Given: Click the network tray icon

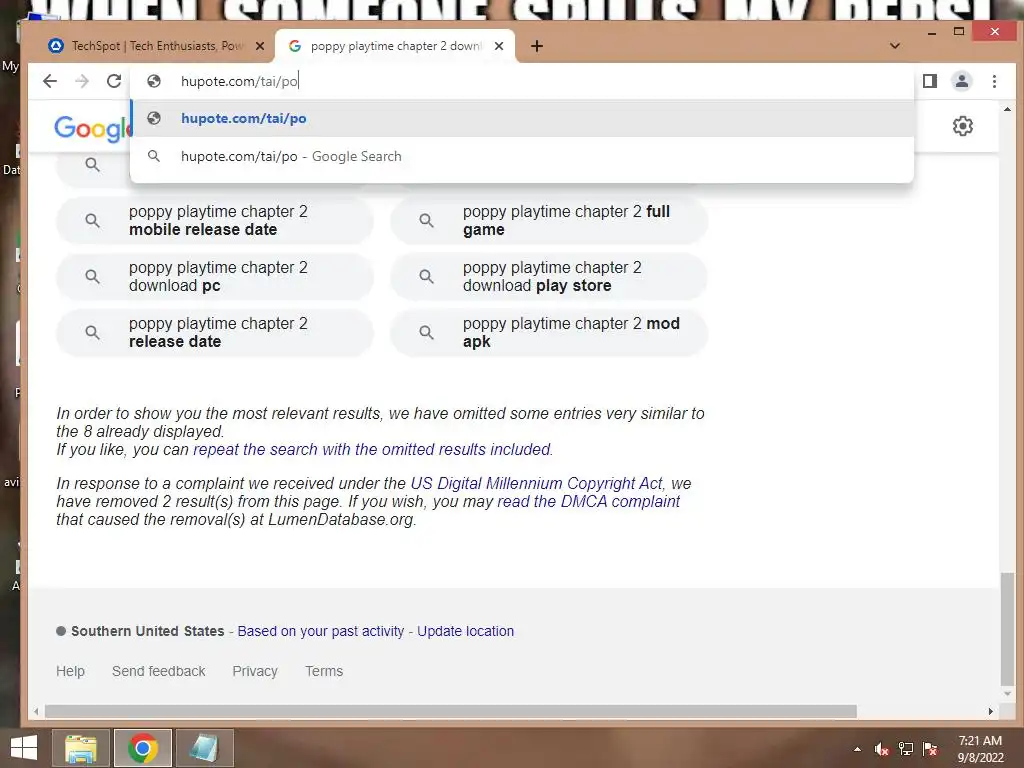Looking at the screenshot, I should pos(906,749).
